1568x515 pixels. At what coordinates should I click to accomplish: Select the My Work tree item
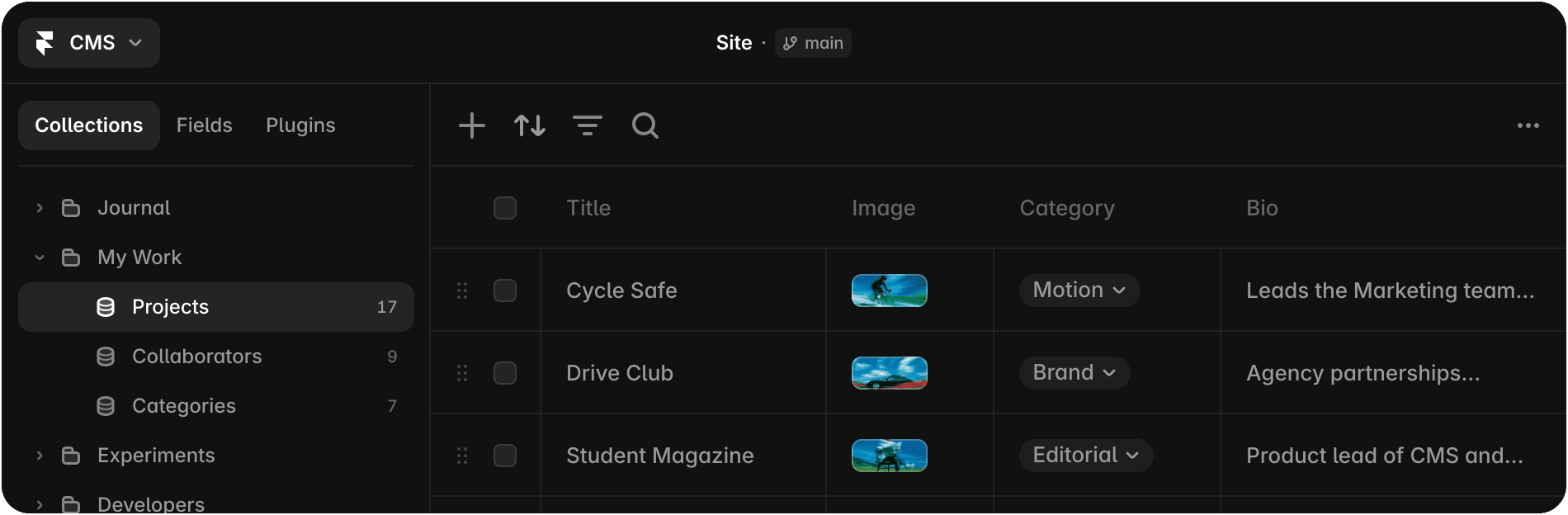pyautogui.click(x=216, y=257)
